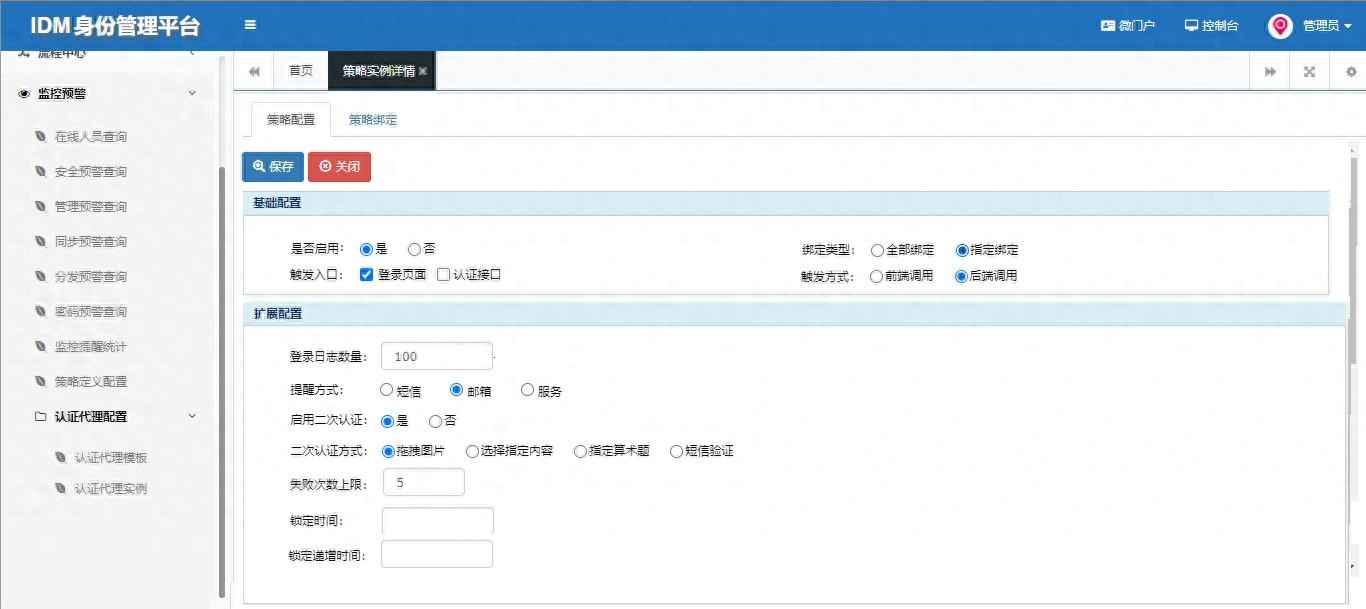Check the 认证接口 checkbox

tap(444, 274)
